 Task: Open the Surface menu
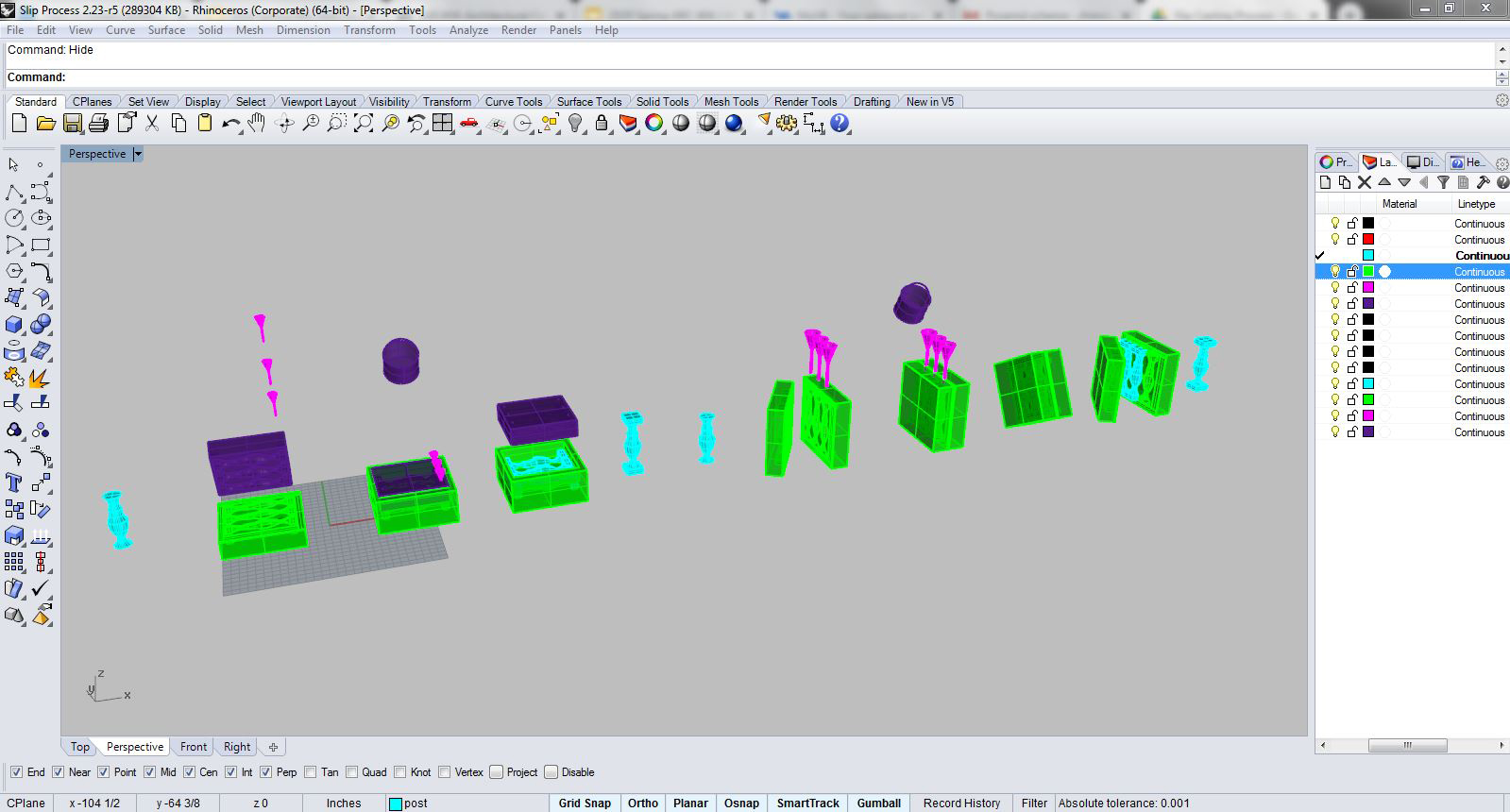tap(166, 30)
